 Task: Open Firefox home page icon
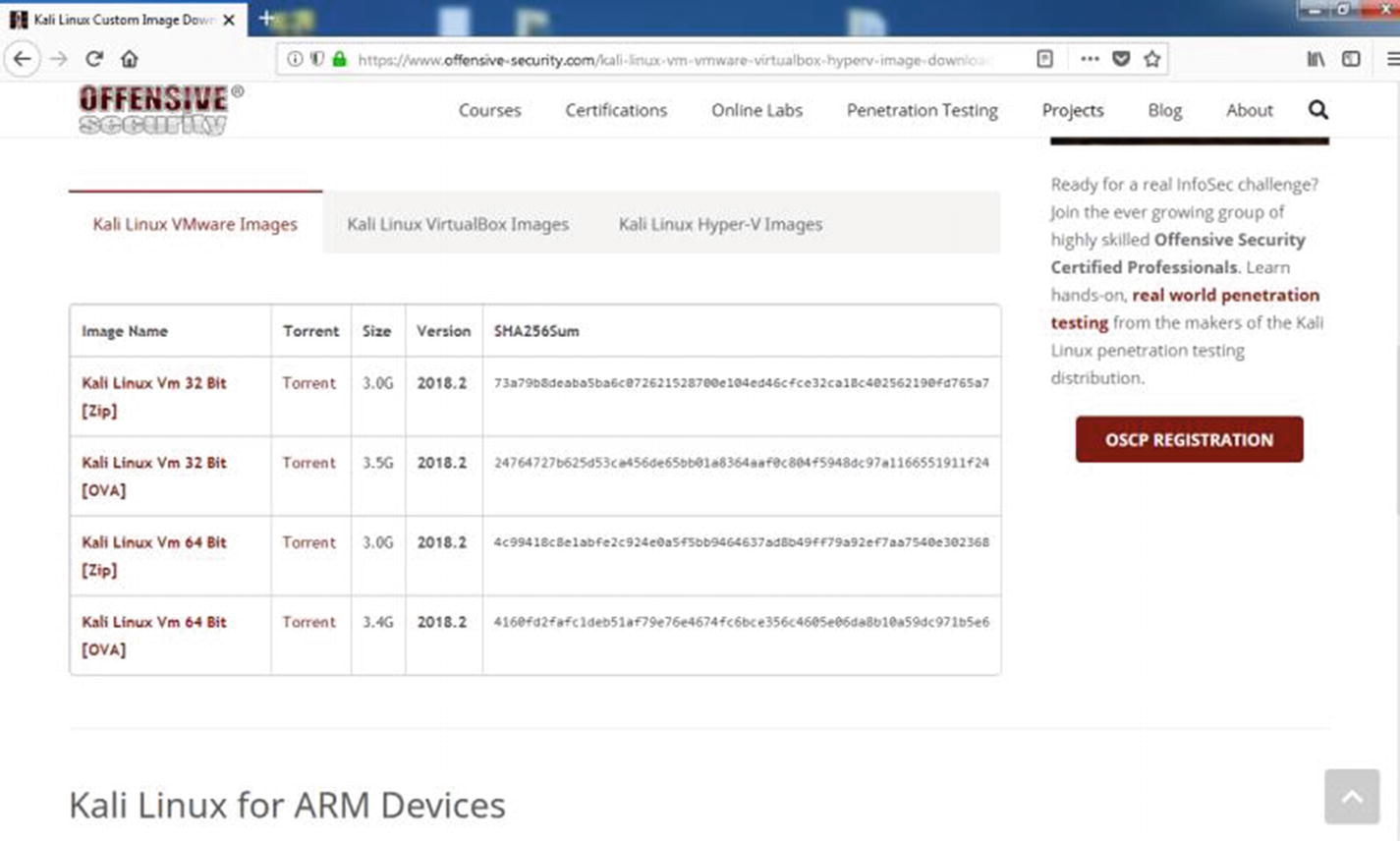pyautogui.click(x=129, y=59)
